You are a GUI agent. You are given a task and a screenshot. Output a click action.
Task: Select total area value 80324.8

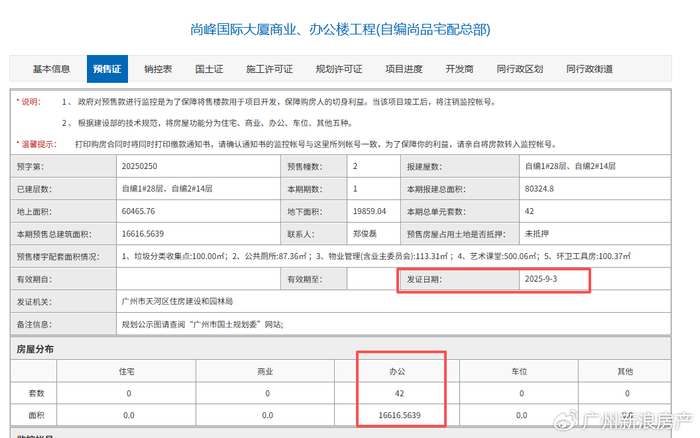539,189
